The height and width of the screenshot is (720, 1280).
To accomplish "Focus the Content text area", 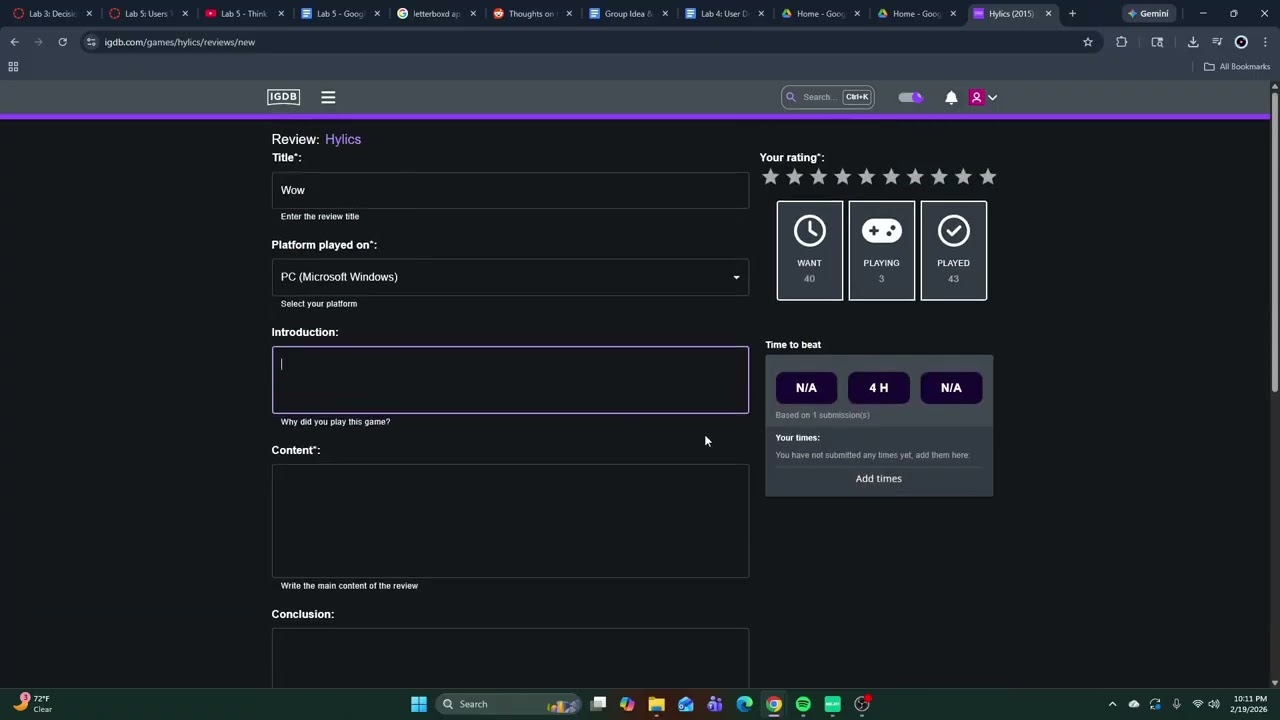I will [510, 521].
